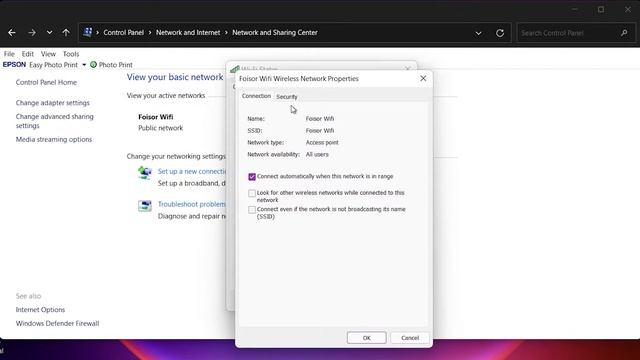Enable connect even if not broadcasting SSID
The width and height of the screenshot is (640, 360).
pos(252,209)
